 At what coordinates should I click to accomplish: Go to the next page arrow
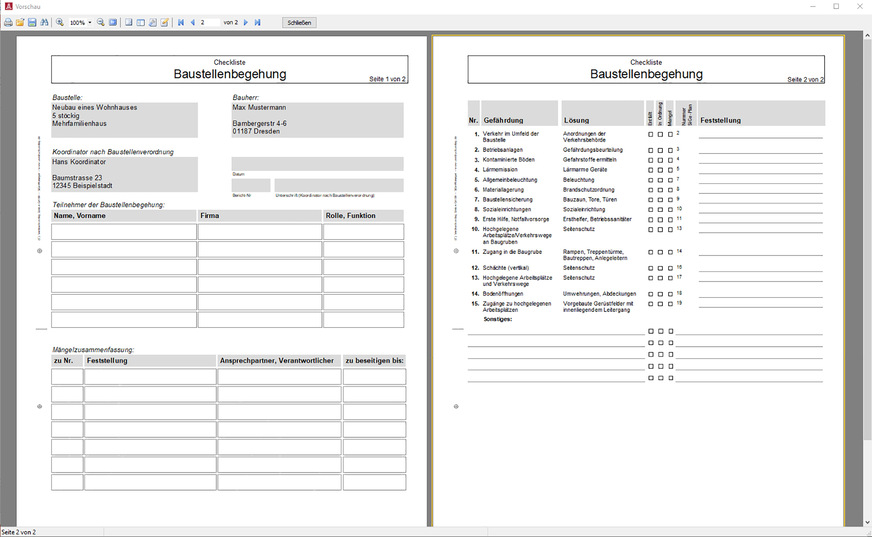coord(245,22)
